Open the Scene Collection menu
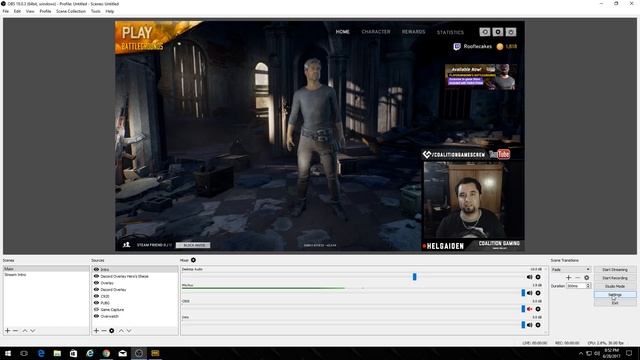640x360 pixels. (71, 11)
